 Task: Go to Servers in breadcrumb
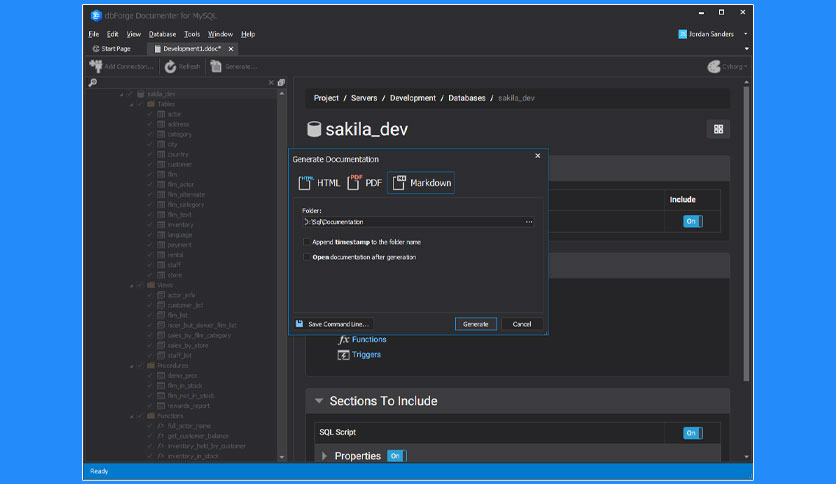(x=364, y=98)
